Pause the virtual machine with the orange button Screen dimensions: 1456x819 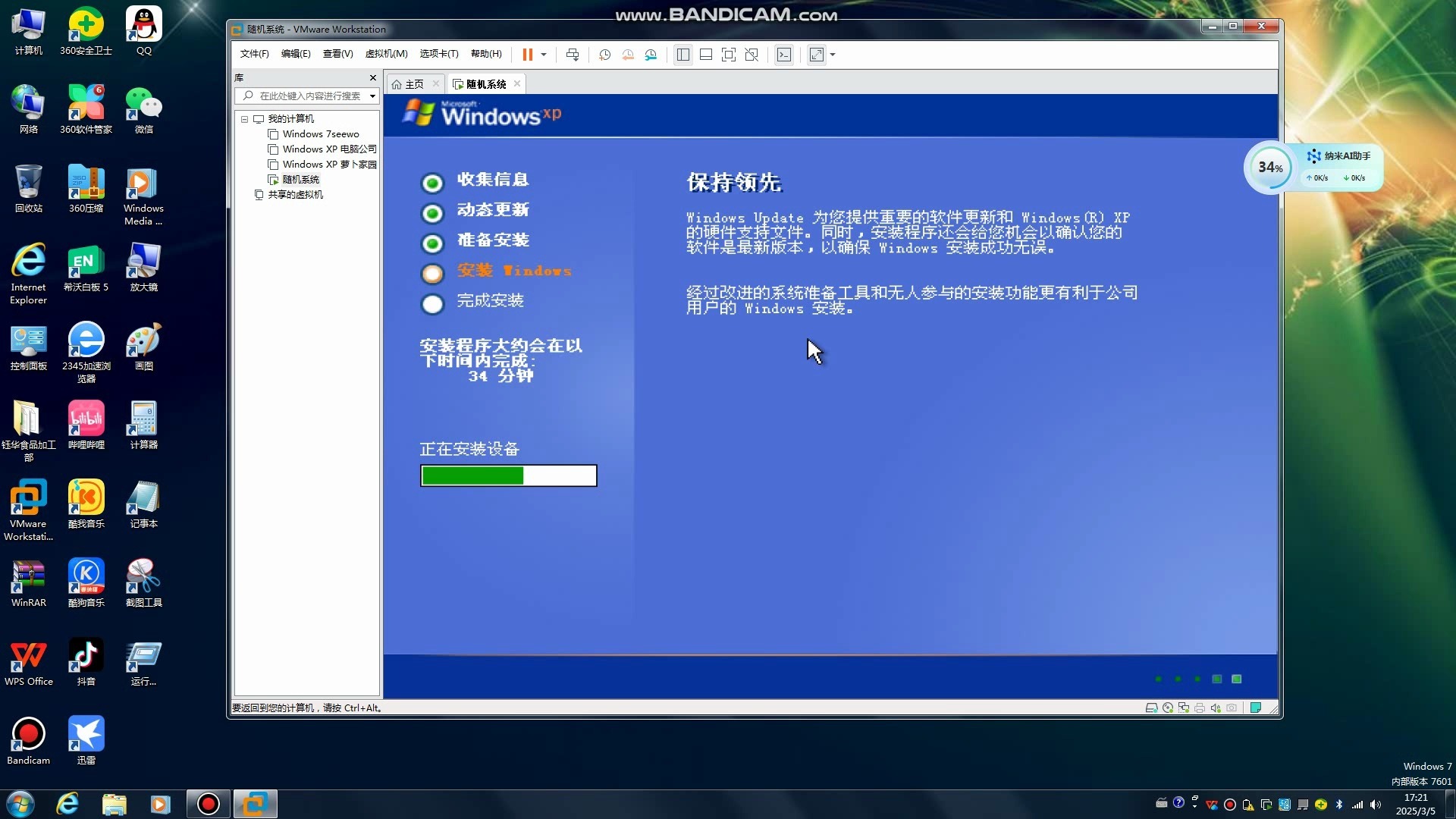click(527, 55)
